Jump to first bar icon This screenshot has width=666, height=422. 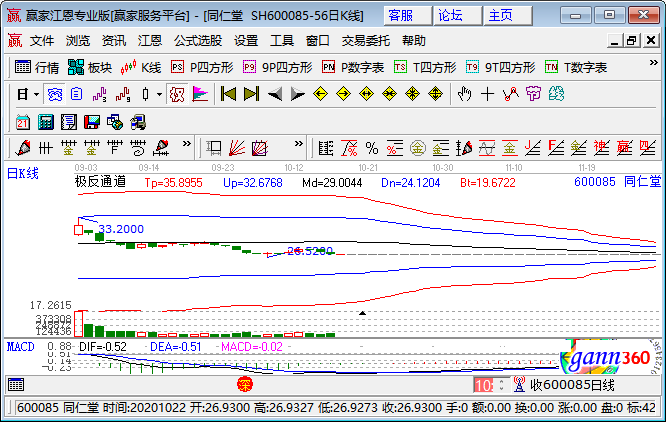point(229,94)
